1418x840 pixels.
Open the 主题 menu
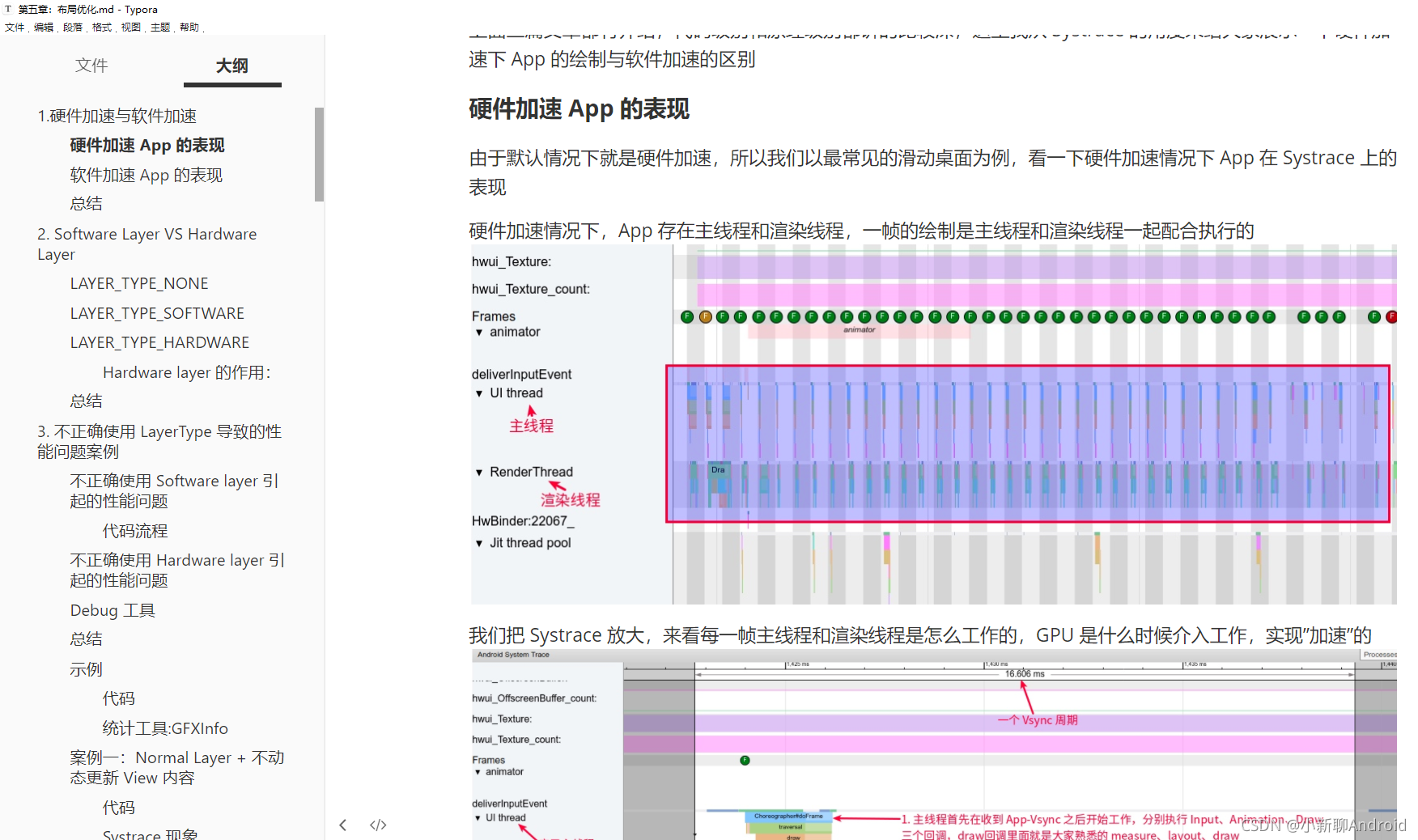[x=160, y=27]
